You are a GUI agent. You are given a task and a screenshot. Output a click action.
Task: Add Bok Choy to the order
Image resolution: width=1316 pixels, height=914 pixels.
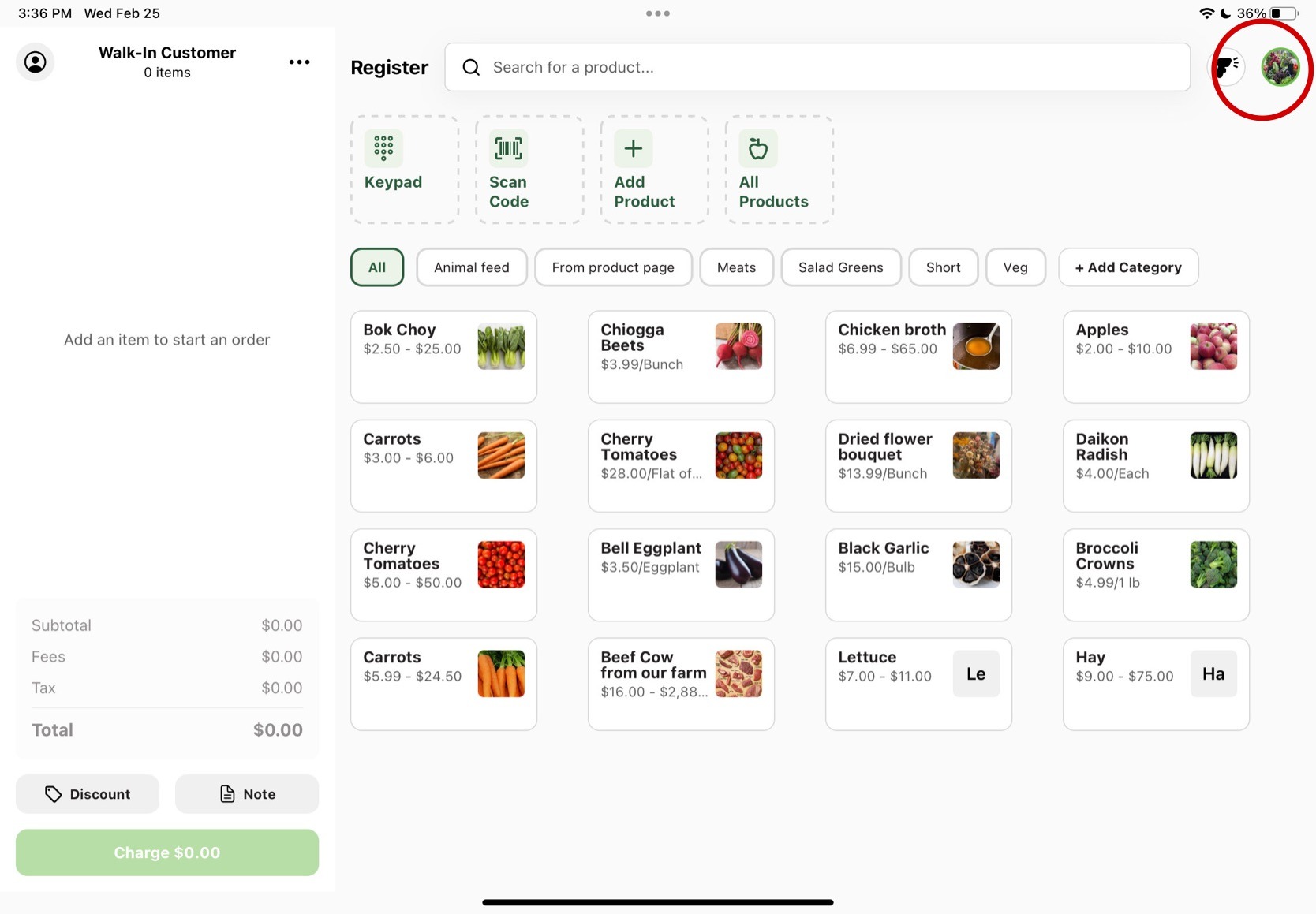(443, 356)
